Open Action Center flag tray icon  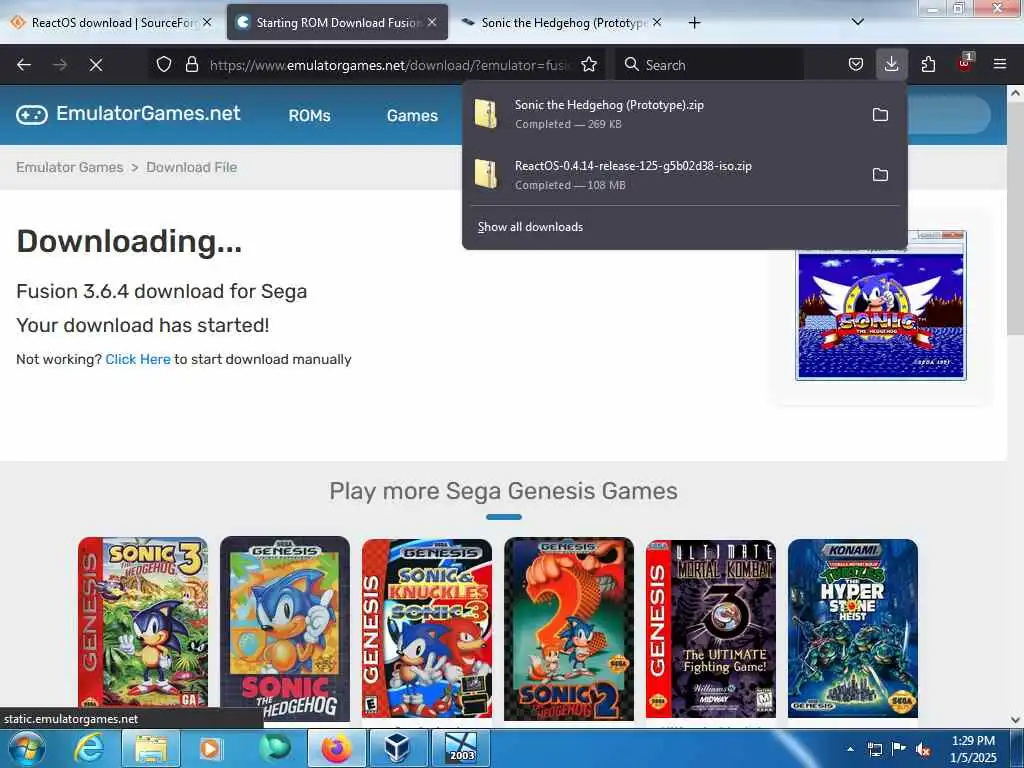[899, 749]
